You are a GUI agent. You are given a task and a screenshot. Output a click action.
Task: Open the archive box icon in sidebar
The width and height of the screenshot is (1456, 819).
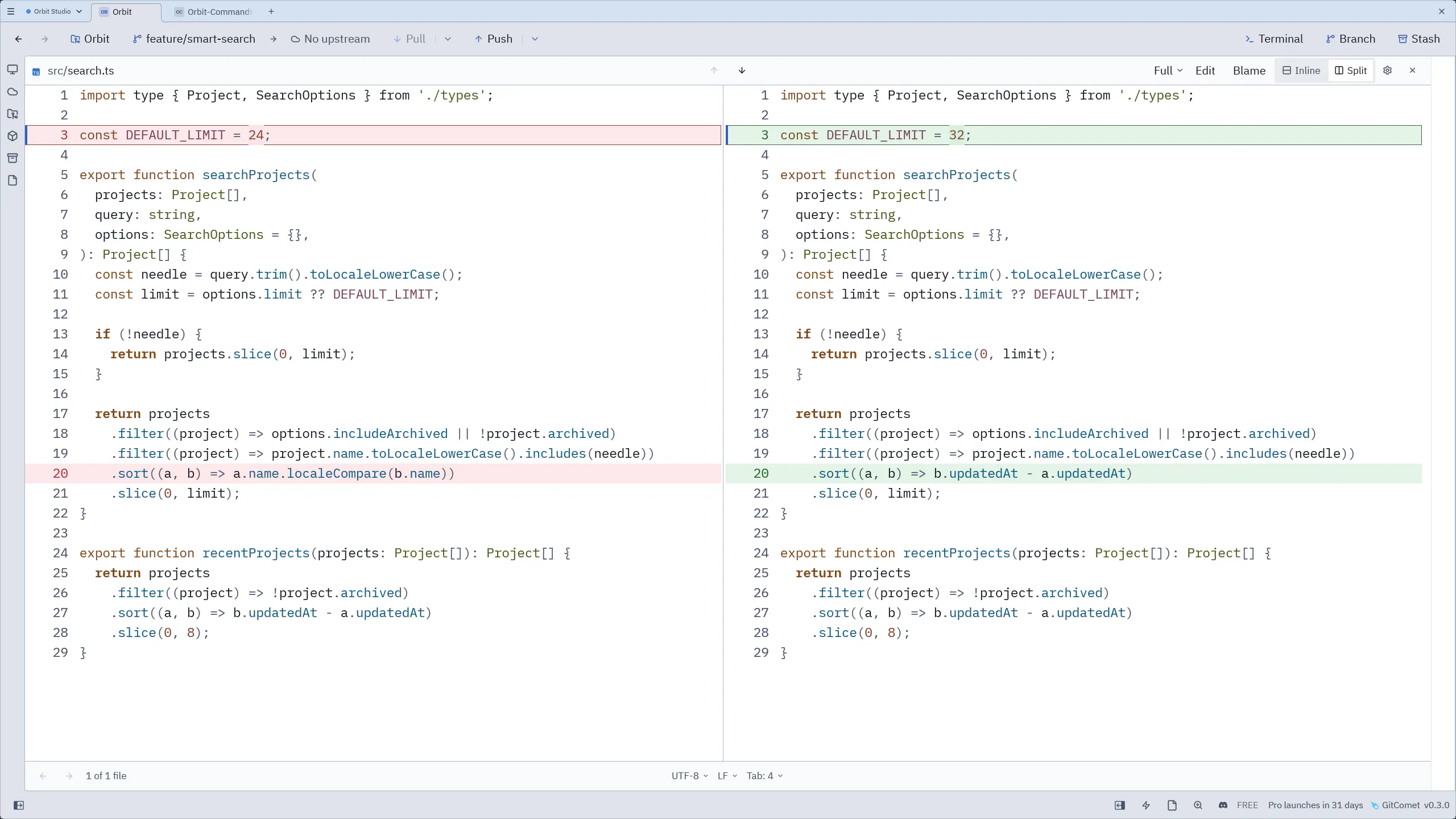pos(13,158)
